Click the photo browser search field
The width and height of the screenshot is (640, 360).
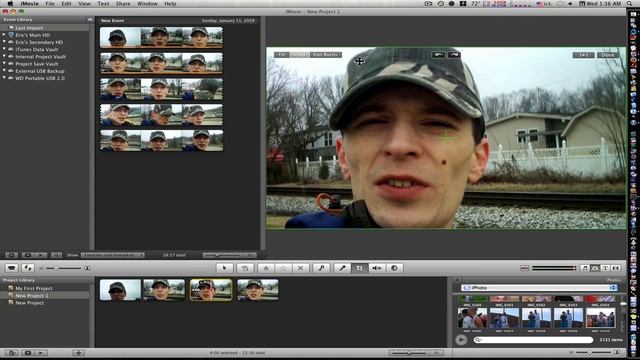pyautogui.click(x=533, y=340)
